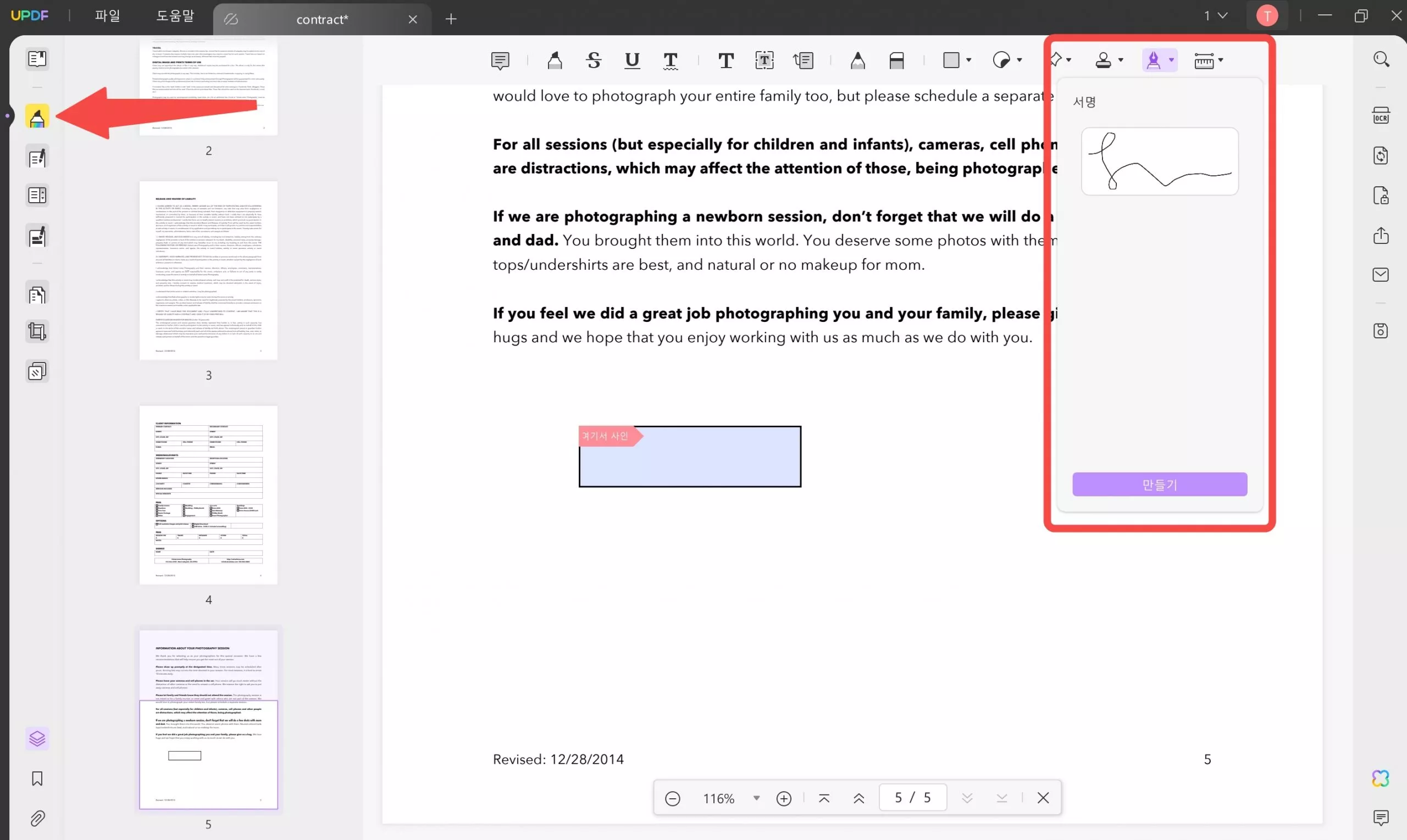1407x840 pixels.
Task: Run the OCR recognition tool
Action: 1381,115
